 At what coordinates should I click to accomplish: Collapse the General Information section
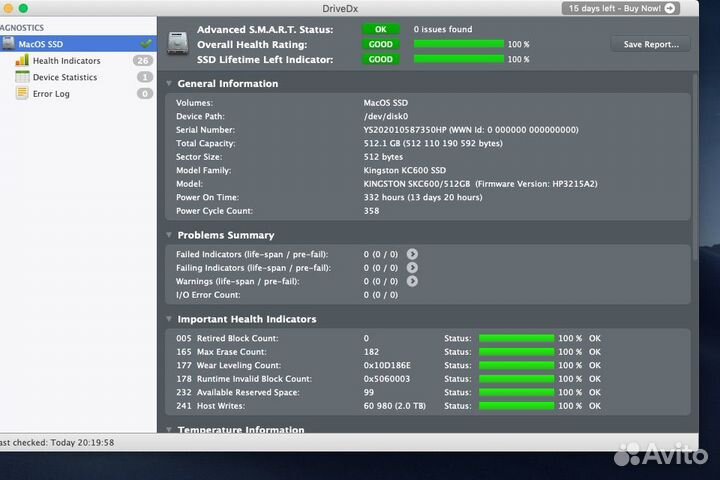[169, 83]
